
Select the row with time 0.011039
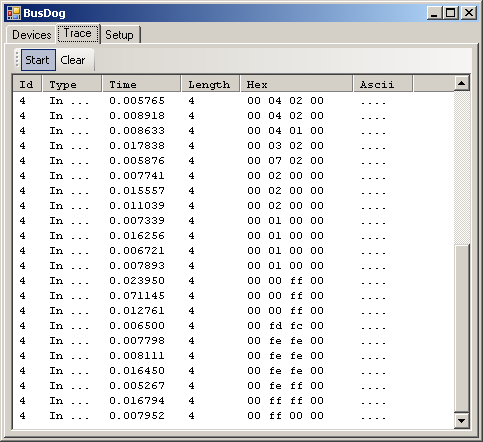pos(233,206)
